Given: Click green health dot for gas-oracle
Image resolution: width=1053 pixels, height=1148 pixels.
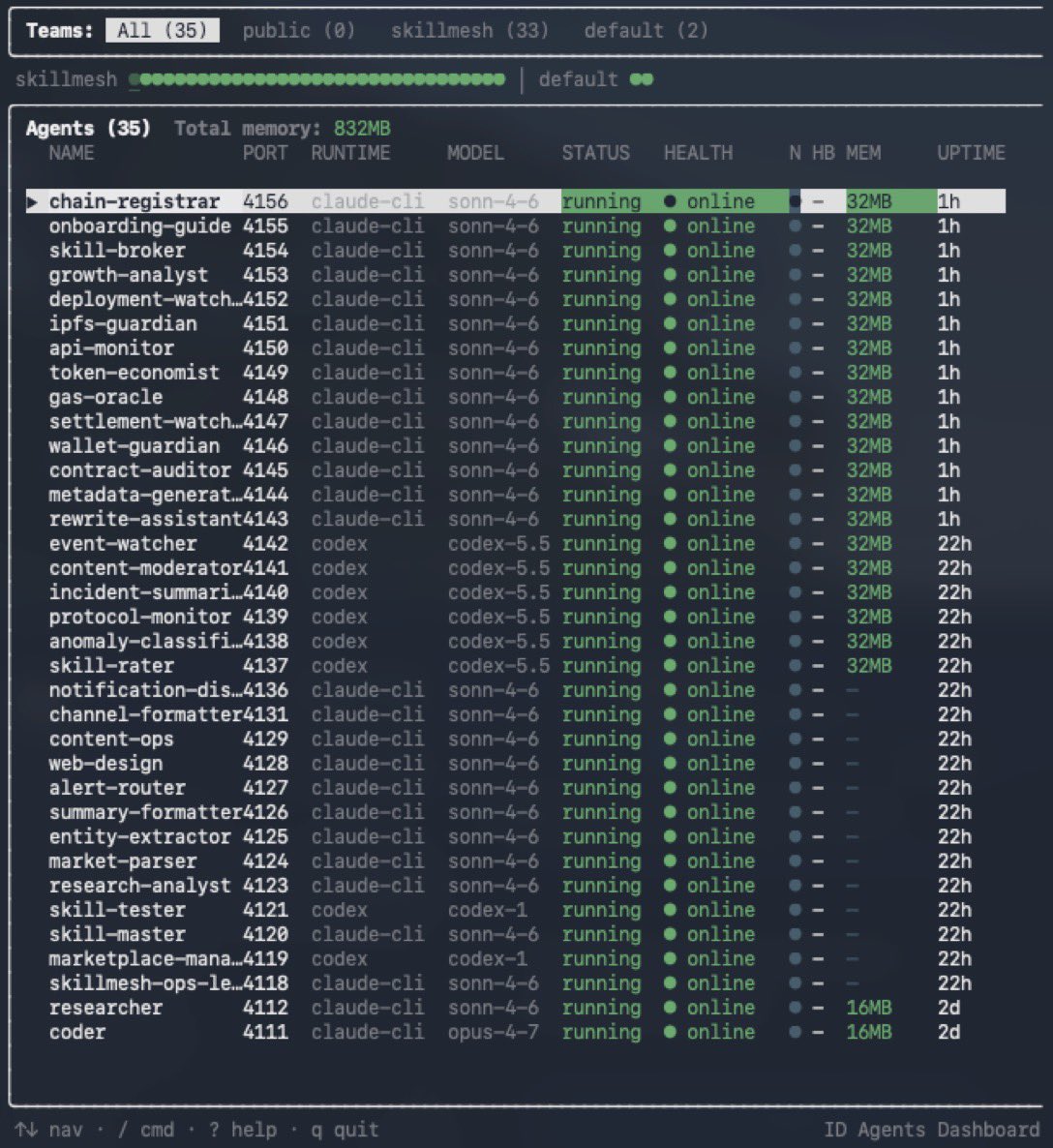Looking at the screenshot, I should [670, 397].
